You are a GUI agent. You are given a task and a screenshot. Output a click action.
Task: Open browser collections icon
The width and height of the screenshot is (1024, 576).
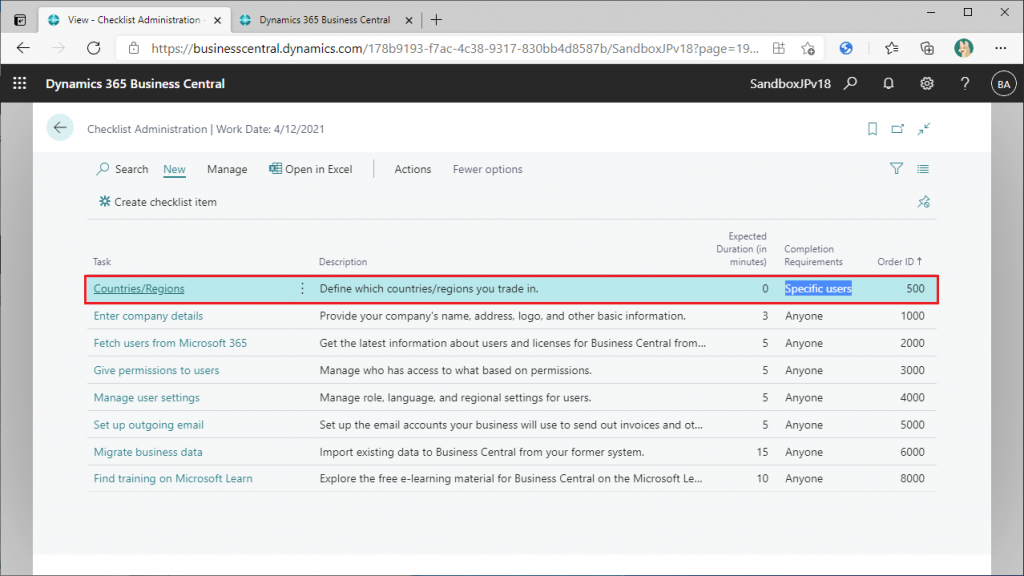point(927,48)
